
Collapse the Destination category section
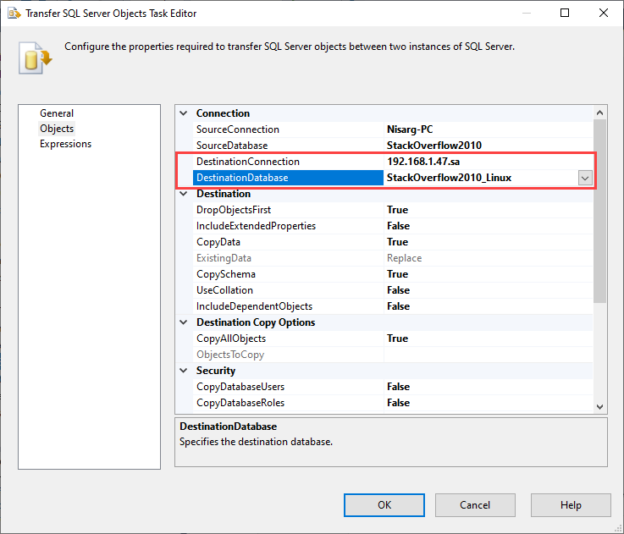point(185,194)
